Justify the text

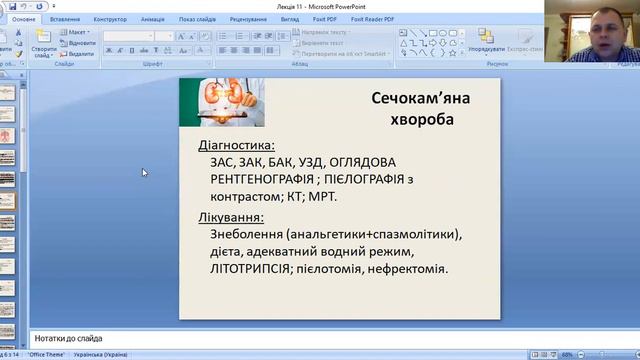(x=257, y=51)
